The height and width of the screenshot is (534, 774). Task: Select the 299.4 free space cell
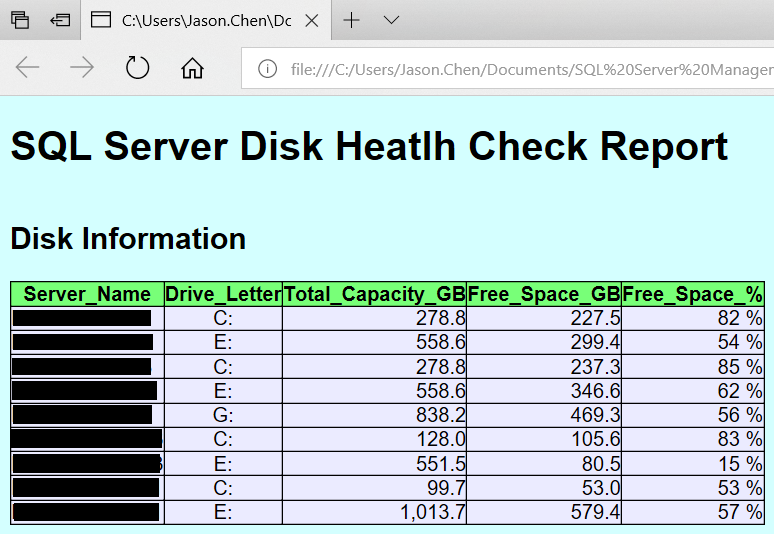(544, 343)
